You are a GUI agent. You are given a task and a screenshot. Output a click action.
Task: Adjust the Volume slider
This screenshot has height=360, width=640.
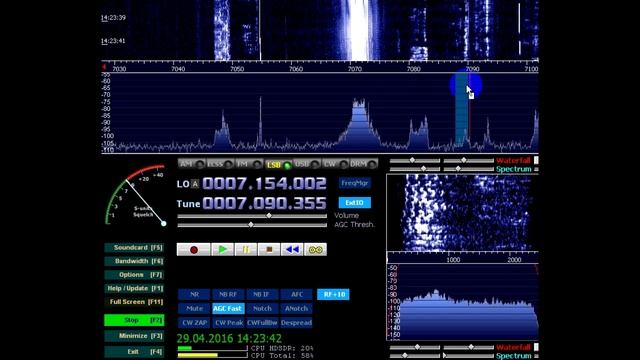[252, 216]
